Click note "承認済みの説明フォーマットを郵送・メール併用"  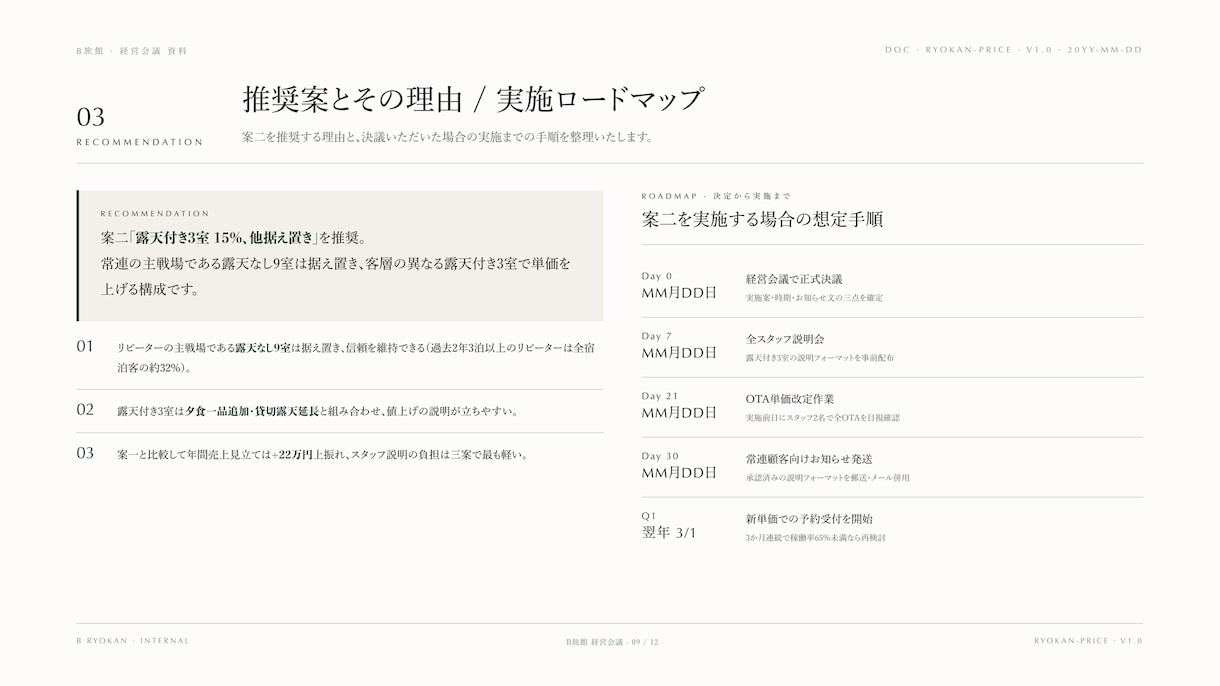tap(827, 478)
